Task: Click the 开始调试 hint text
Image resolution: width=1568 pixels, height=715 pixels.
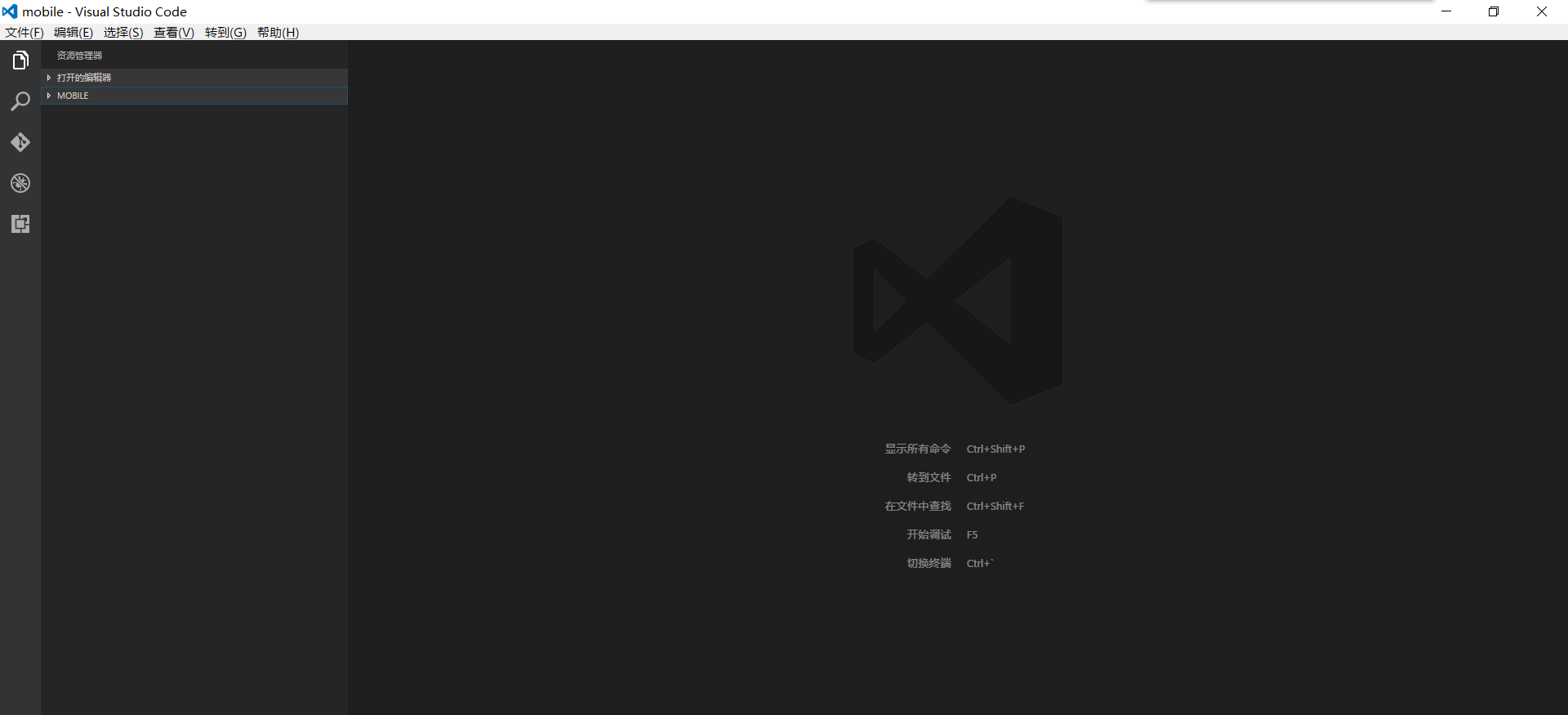Action: pos(929,534)
